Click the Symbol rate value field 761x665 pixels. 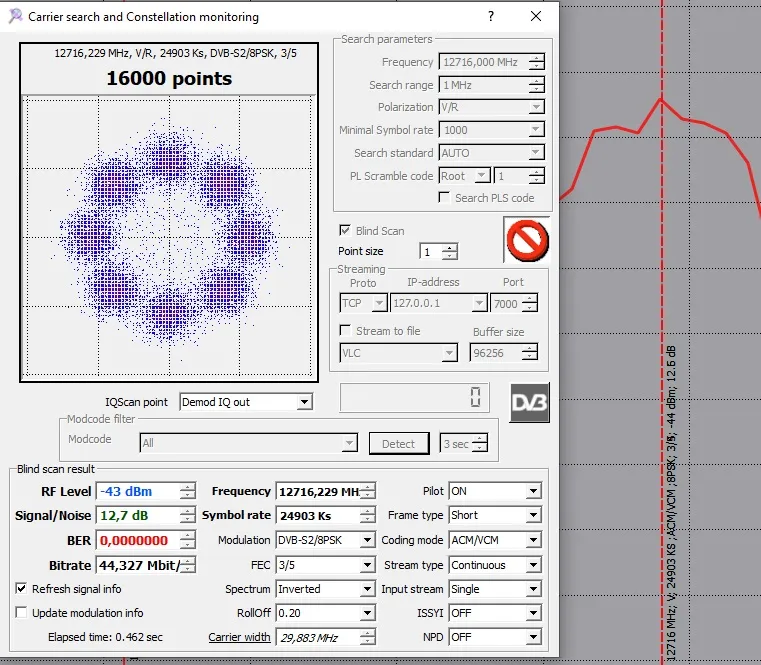[x=316, y=516]
